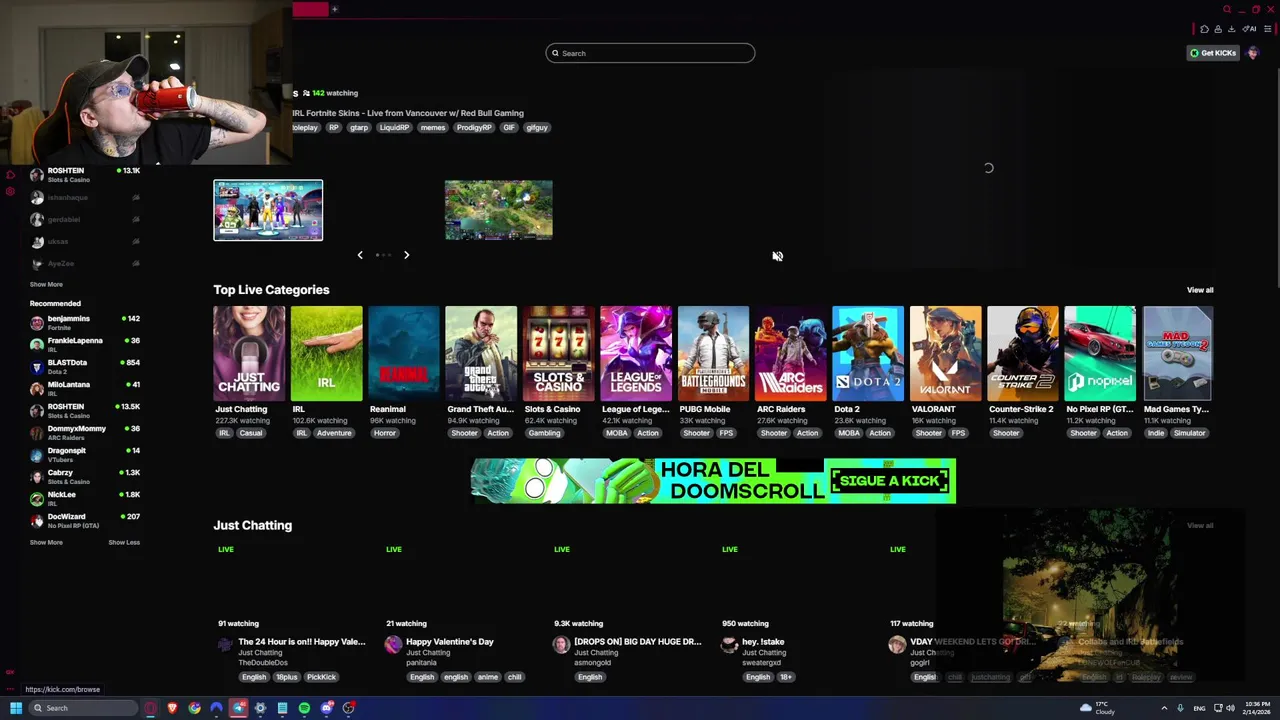The height and width of the screenshot is (720, 1280).
Task: Open Windows Start menu
Action: click(x=16, y=708)
